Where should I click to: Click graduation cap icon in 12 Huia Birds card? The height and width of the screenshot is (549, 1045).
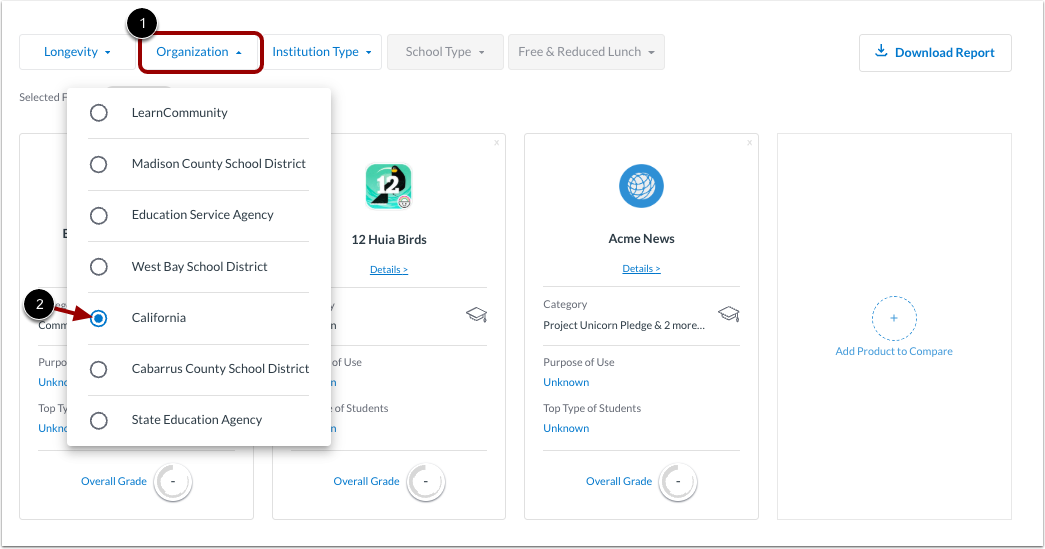point(477,314)
